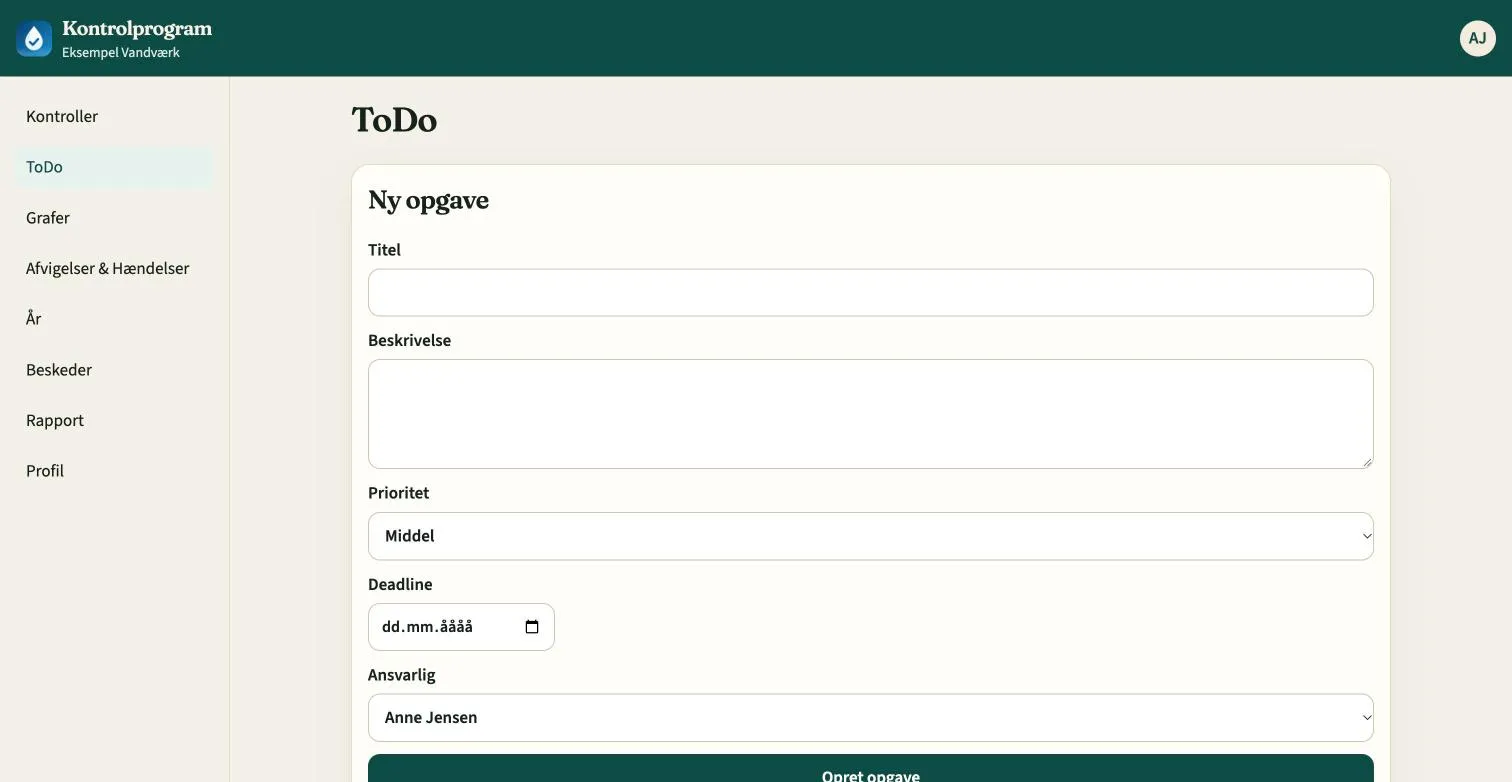Click the Ny opgave heading

[x=428, y=200]
